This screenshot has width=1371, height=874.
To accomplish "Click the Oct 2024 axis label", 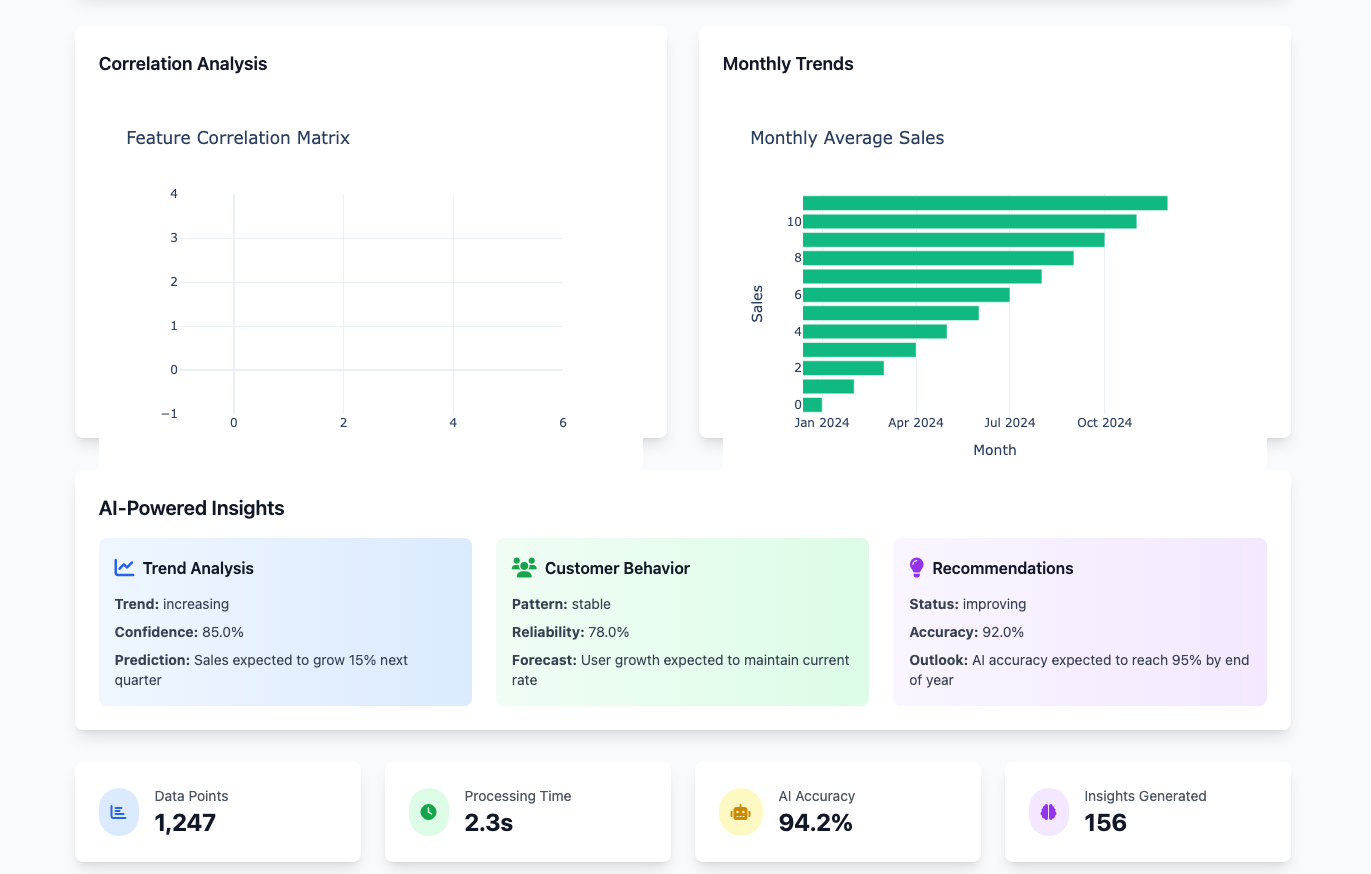I will pyautogui.click(x=1104, y=422).
